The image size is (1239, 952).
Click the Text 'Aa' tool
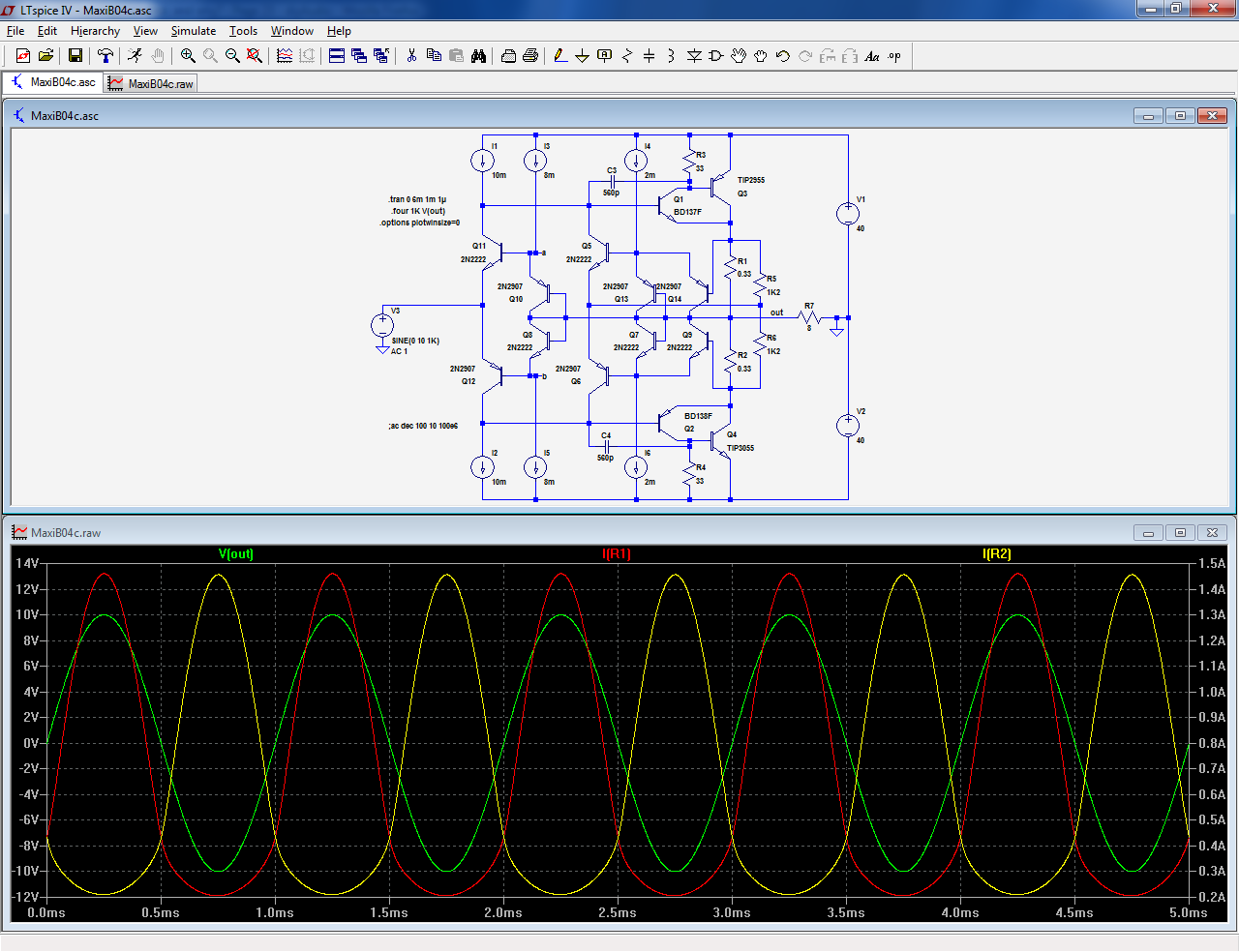pyautogui.click(x=872, y=56)
